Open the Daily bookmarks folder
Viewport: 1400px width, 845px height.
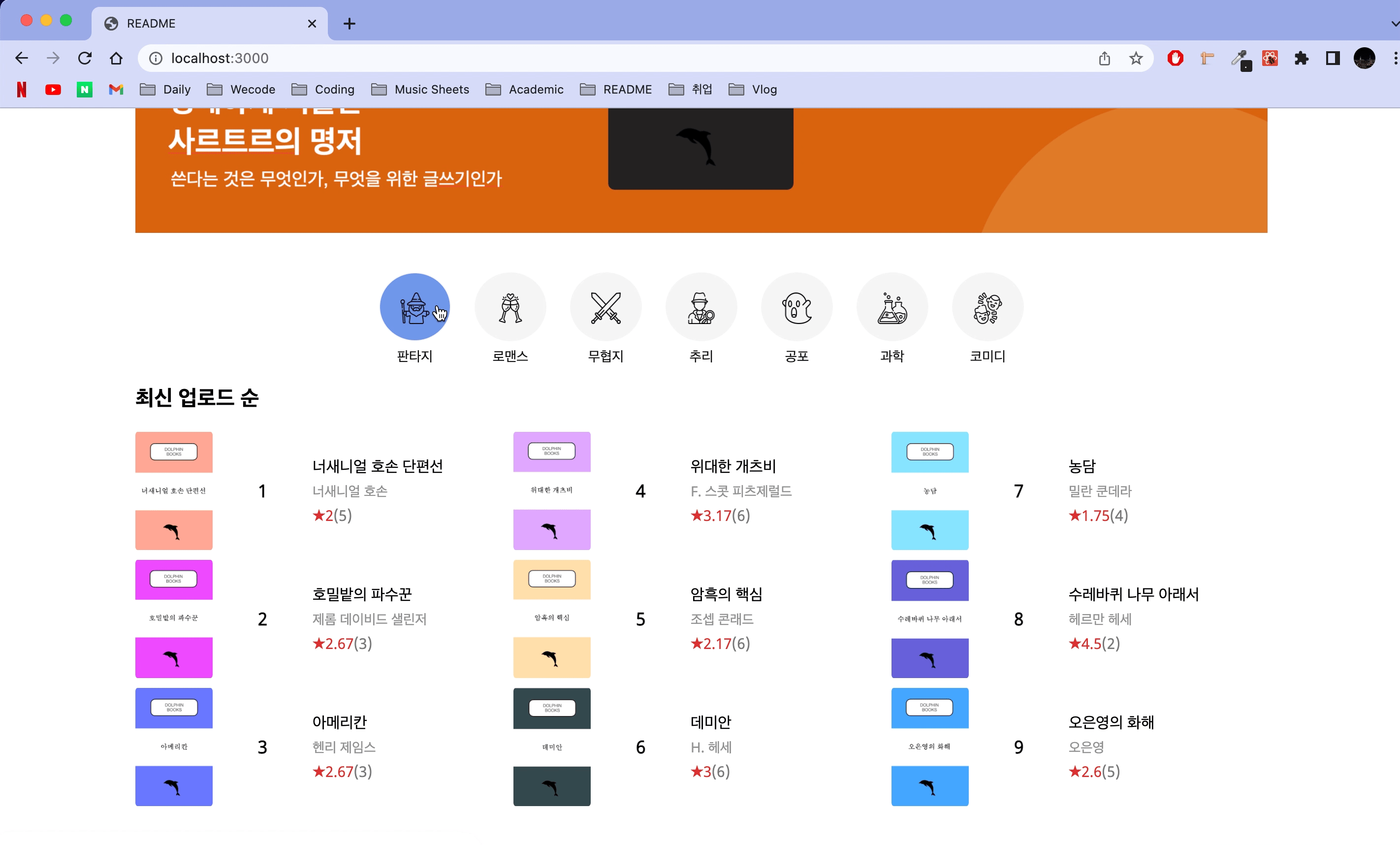point(165,89)
